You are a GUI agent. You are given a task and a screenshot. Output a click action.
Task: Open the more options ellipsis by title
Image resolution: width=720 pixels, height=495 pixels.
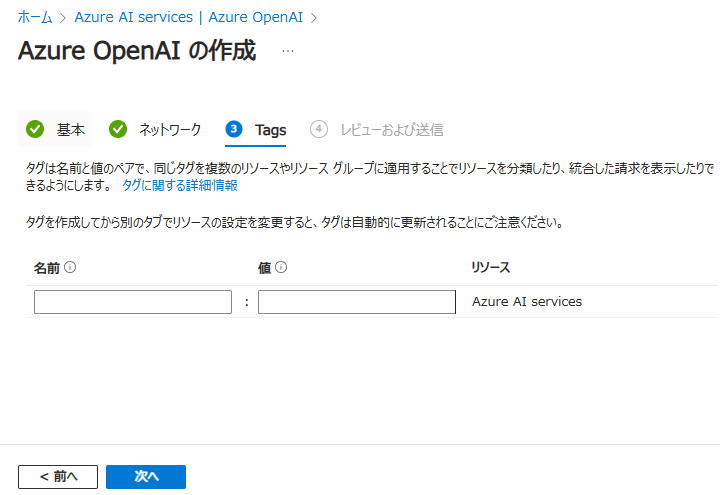(288, 51)
